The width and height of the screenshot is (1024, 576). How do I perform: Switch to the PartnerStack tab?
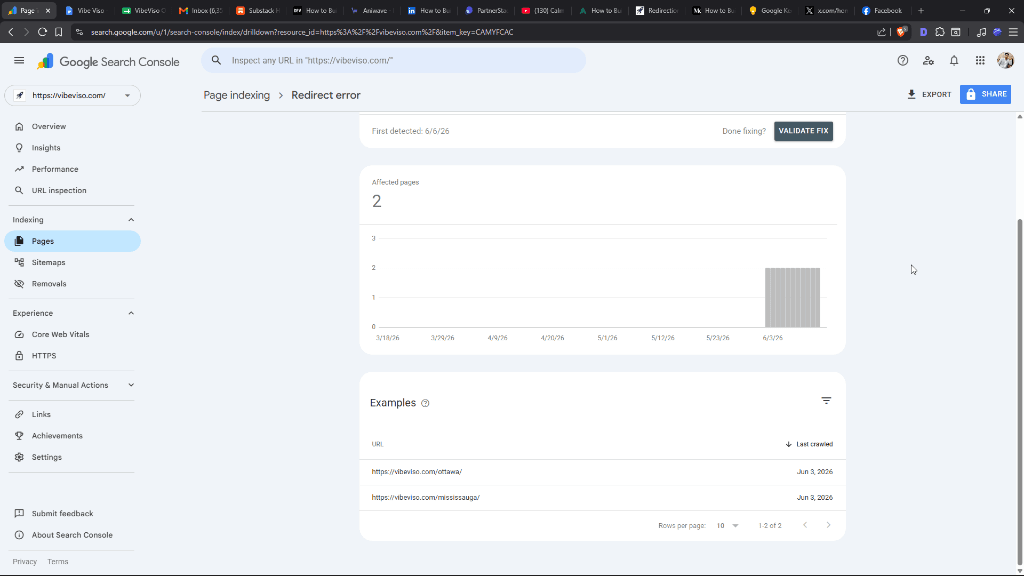point(485,10)
